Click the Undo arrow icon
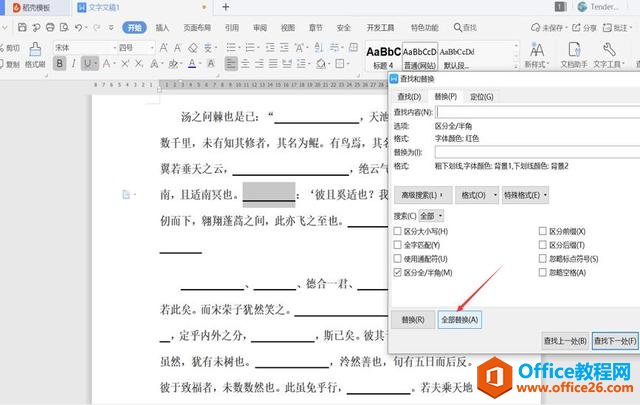 coord(78,27)
